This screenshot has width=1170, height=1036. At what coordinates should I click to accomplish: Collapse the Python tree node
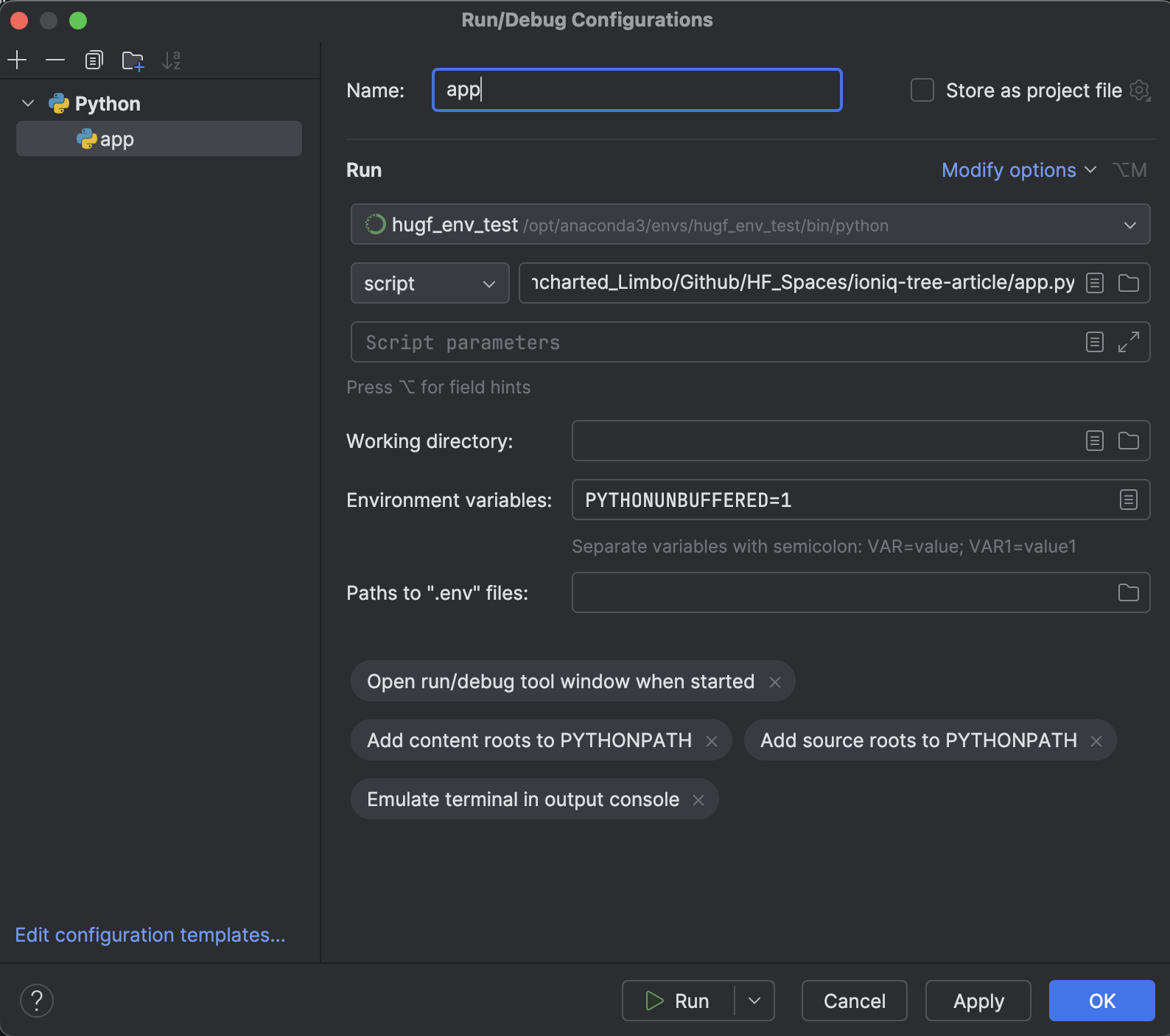(x=28, y=104)
